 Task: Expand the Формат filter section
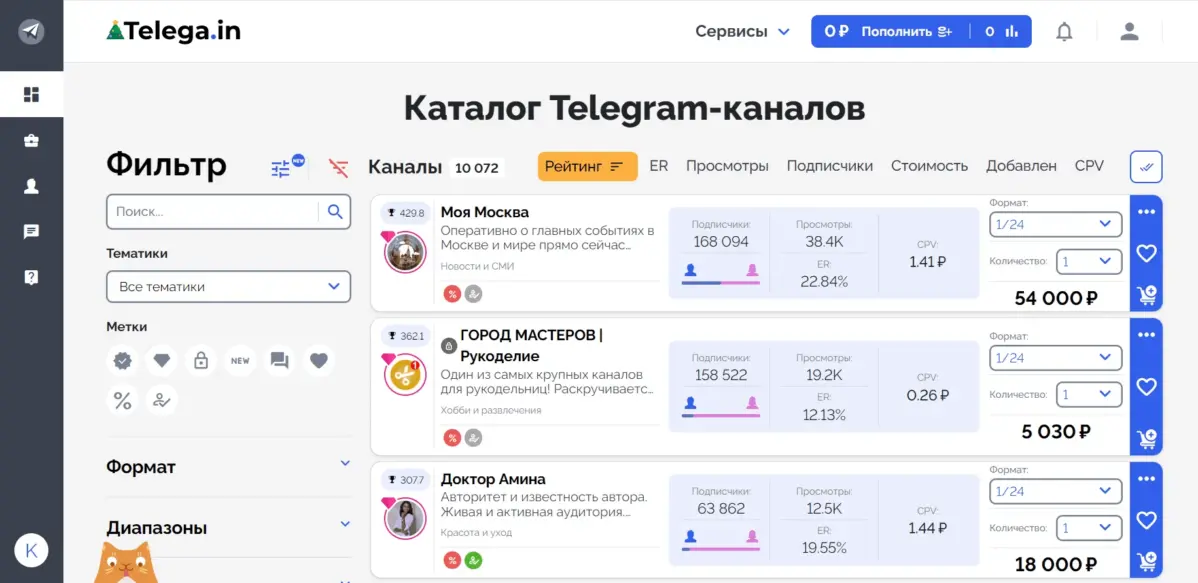click(228, 466)
